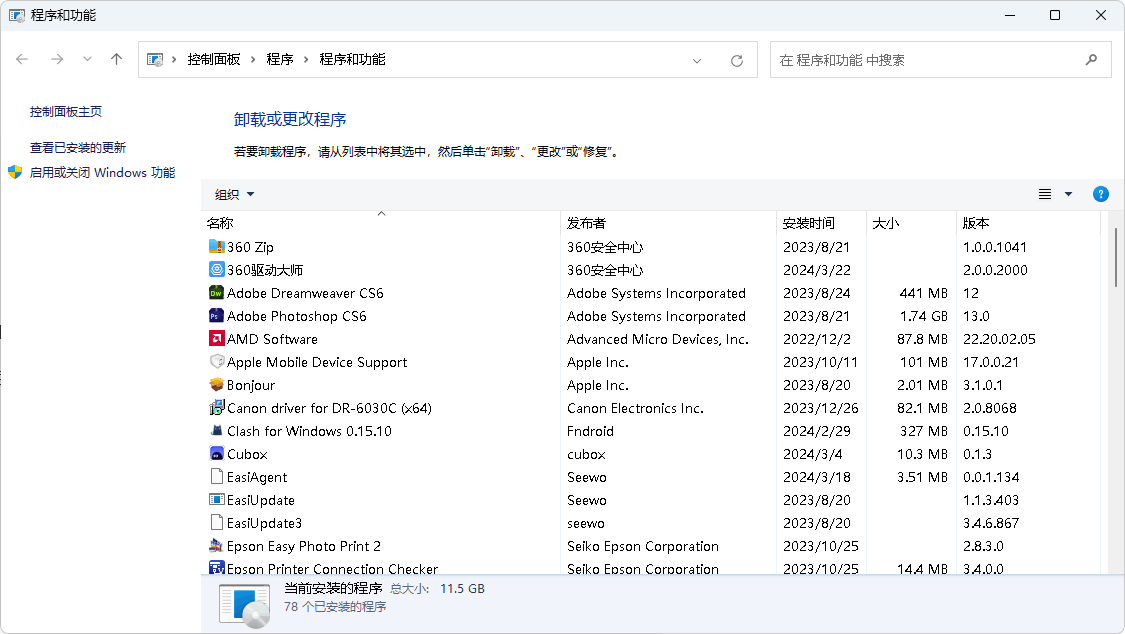Click the Adobe Photoshop CS6 name
1125x634 pixels.
(x=296, y=316)
